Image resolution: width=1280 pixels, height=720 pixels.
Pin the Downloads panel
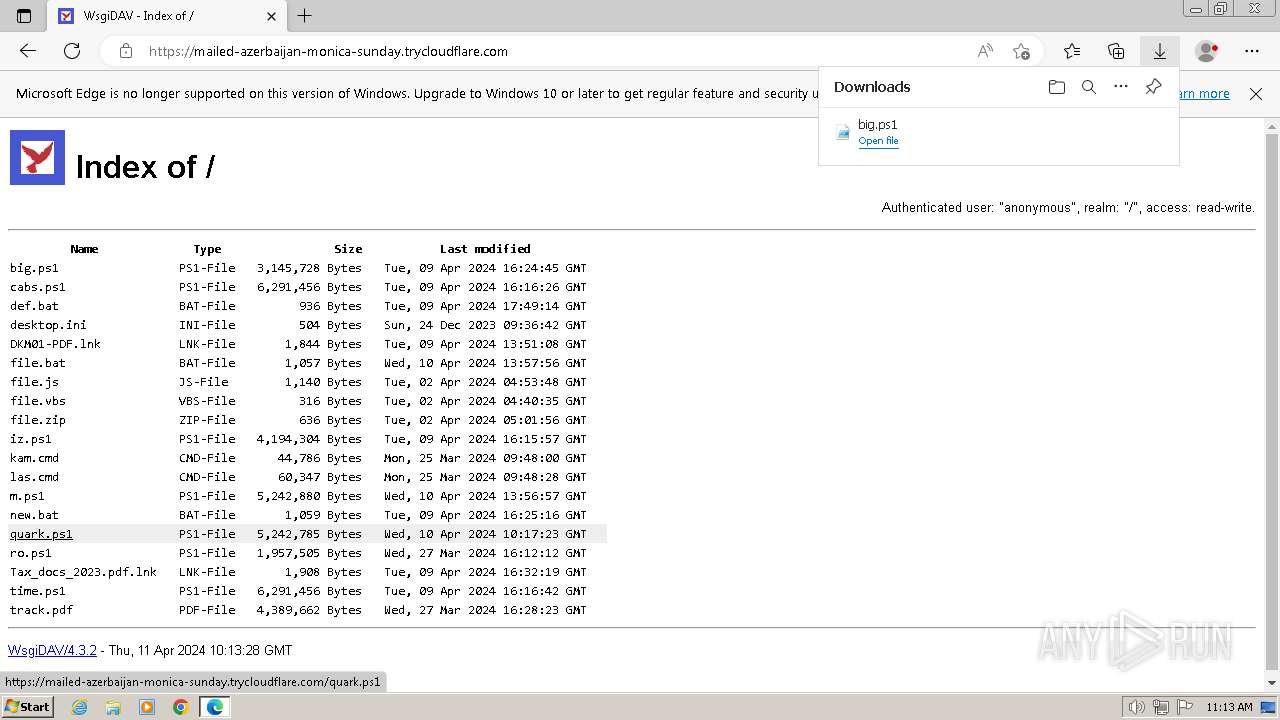point(1153,87)
